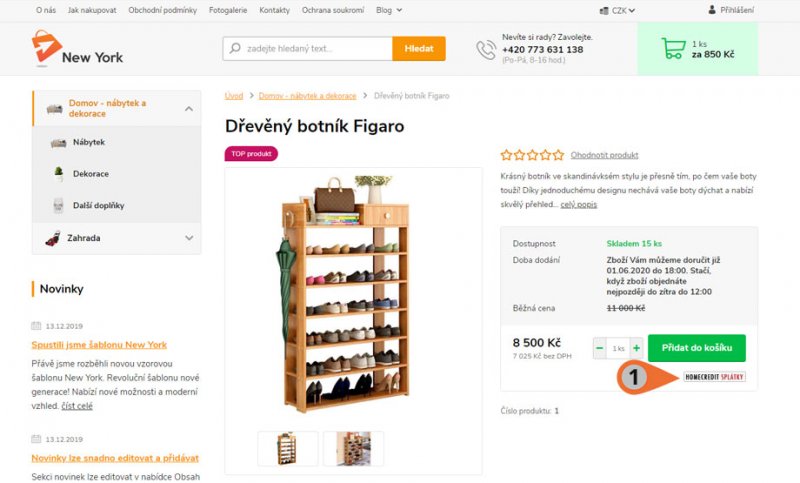Image resolution: width=800 pixels, height=483 pixels.
Task: Click the New York shop logo
Action: click(x=77, y=49)
